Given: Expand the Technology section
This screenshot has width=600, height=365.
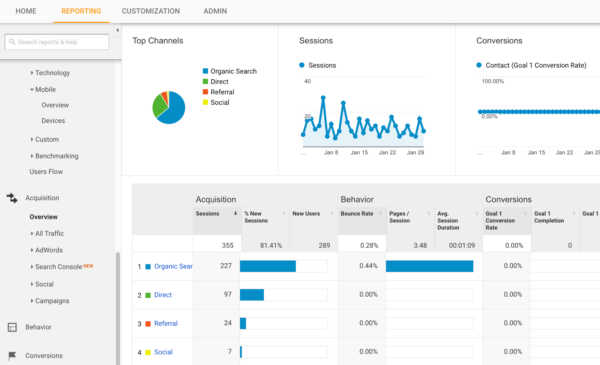Looking at the screenshot, I should [52, 73].
